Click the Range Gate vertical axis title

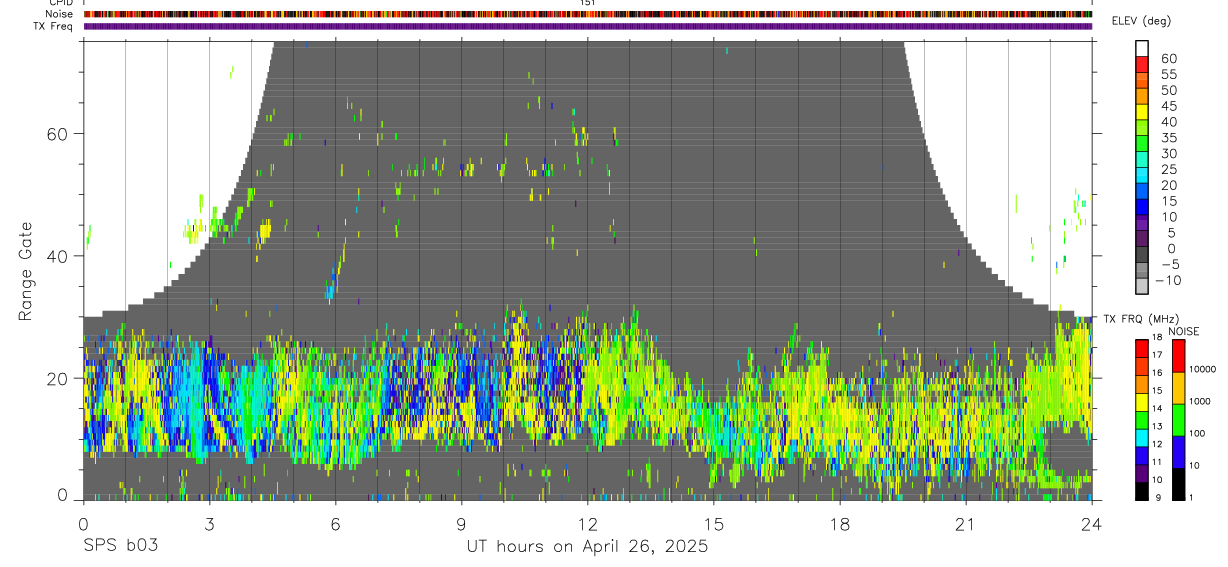[26, 271]
